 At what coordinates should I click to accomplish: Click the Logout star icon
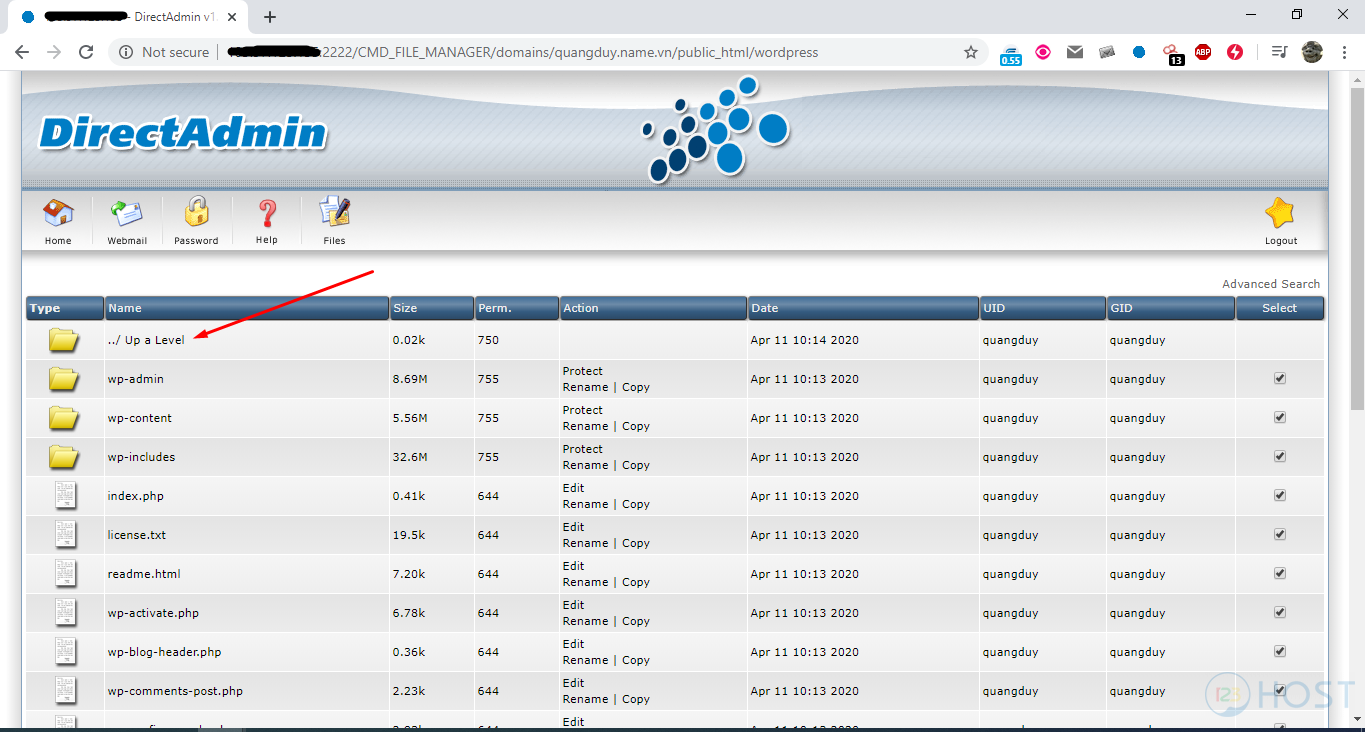pyautogui.click(x=1280, y=213)
